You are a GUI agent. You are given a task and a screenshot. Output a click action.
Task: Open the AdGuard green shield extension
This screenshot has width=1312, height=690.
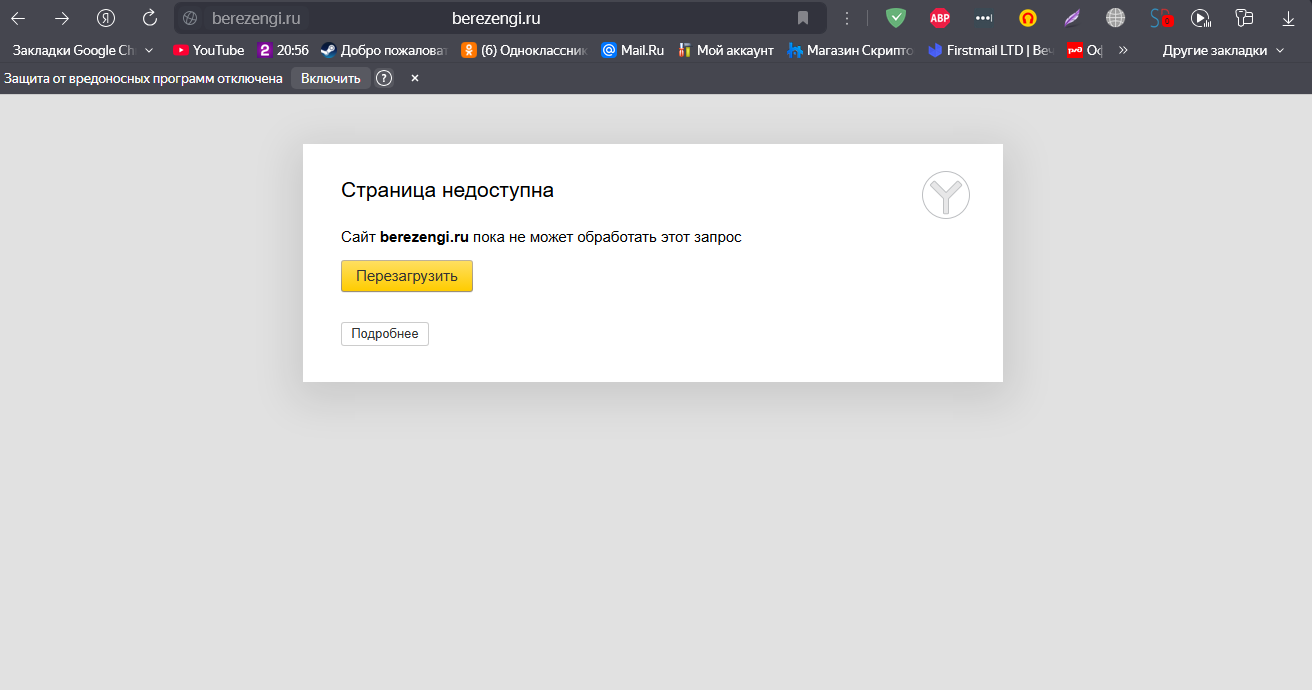tap(896, 18)
